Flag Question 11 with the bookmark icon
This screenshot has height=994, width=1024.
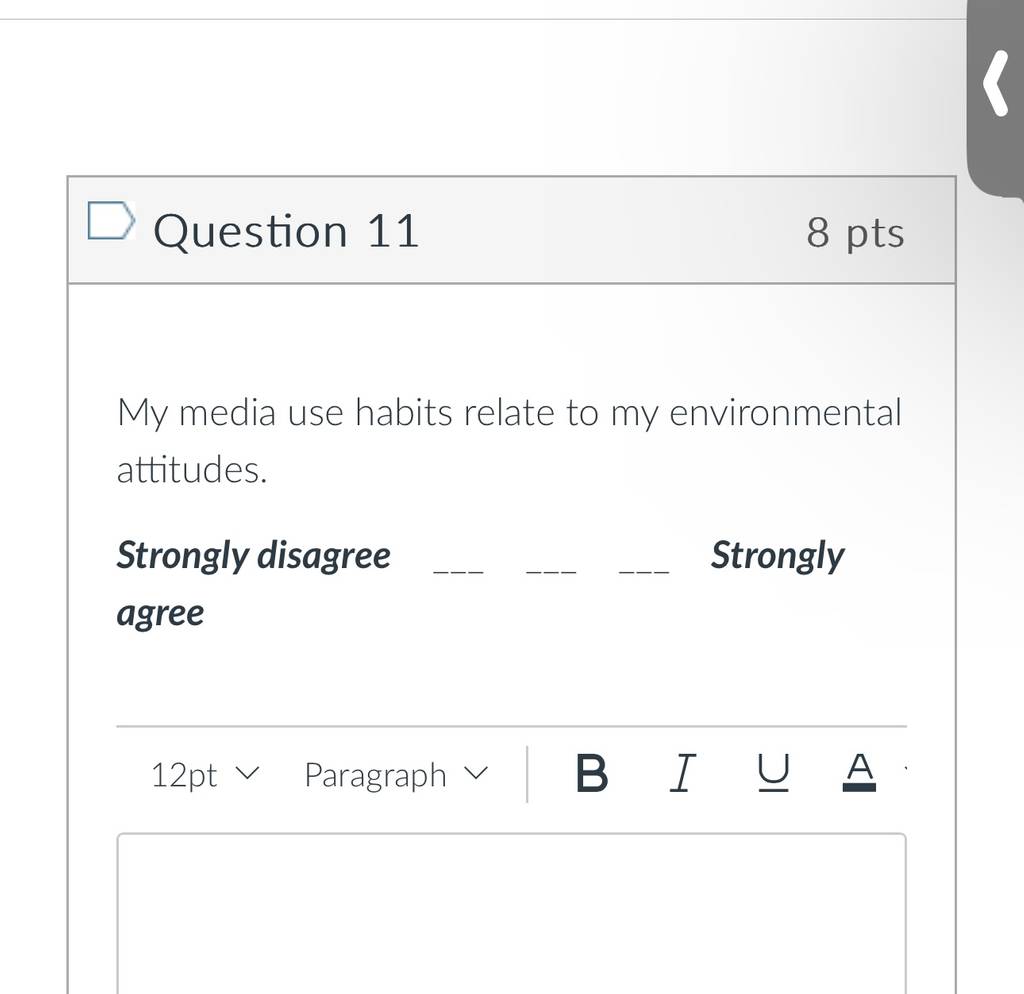(112, 221)
